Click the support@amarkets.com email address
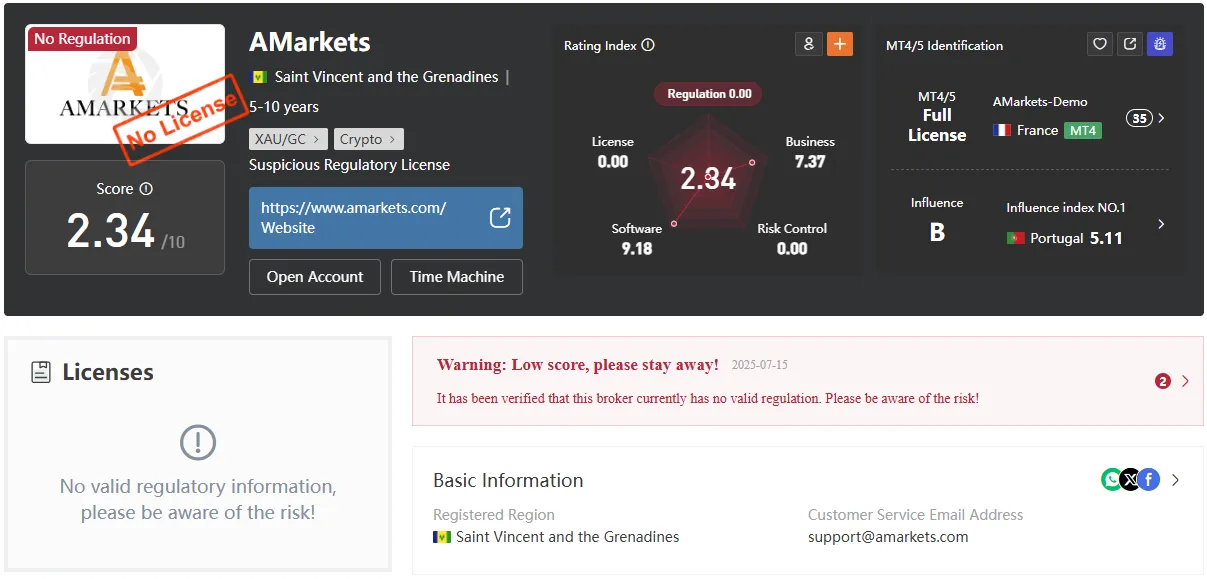The height and width of the screenshot is (579, 1207). pos(888,537)
